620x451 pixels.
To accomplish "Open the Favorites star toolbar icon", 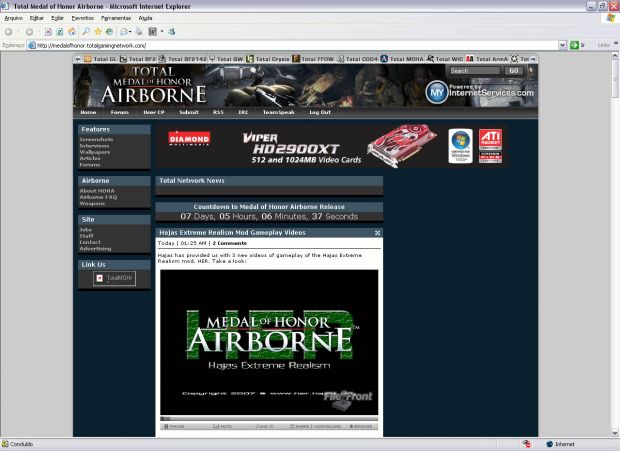I will tap(98, 32).
